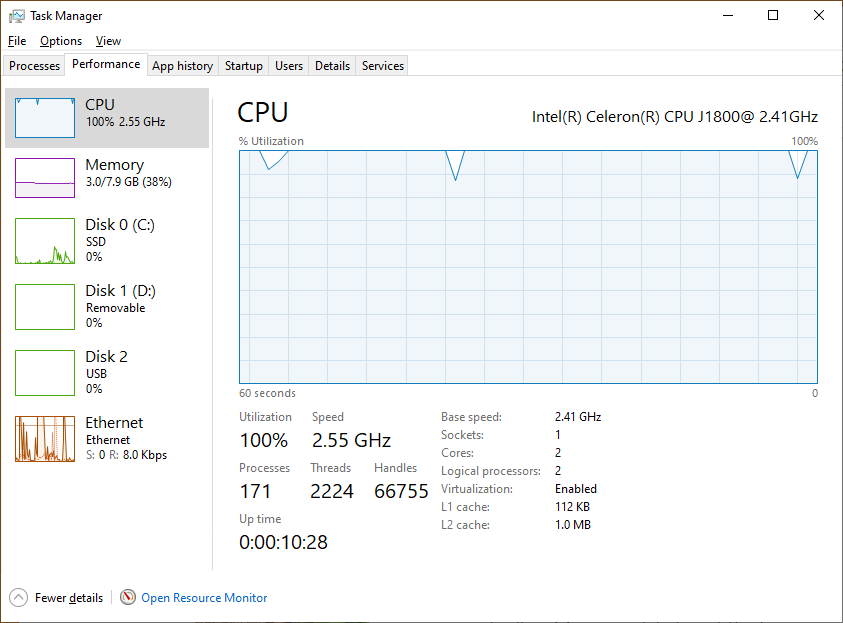Collapse view with Fewer details arrow
Screen dimensions: 843x623
18,597
